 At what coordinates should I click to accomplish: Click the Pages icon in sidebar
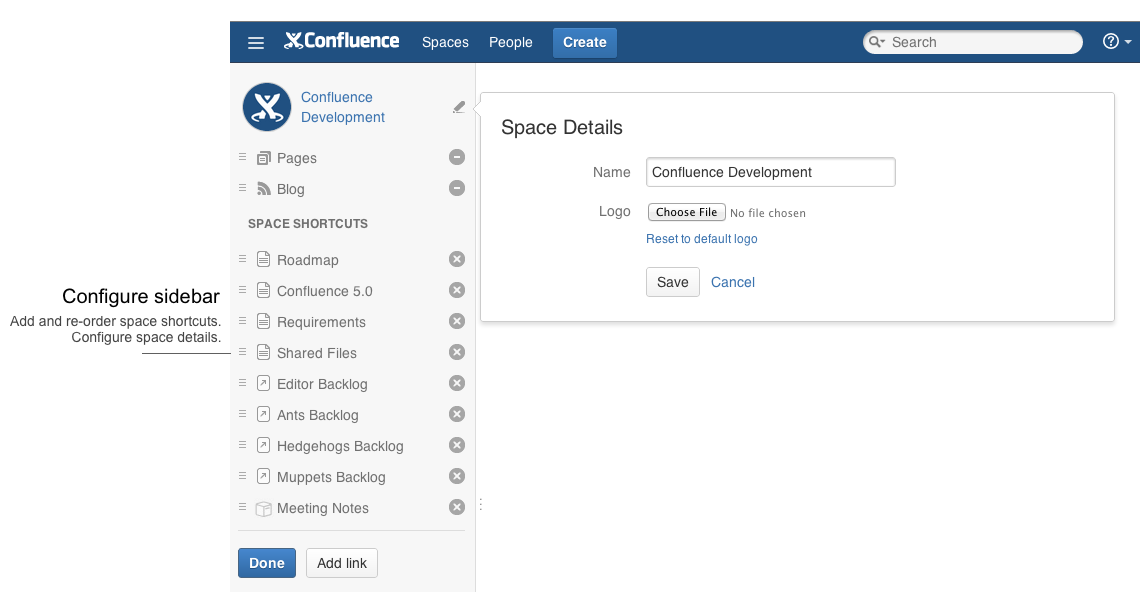click(x=264, y=158)
